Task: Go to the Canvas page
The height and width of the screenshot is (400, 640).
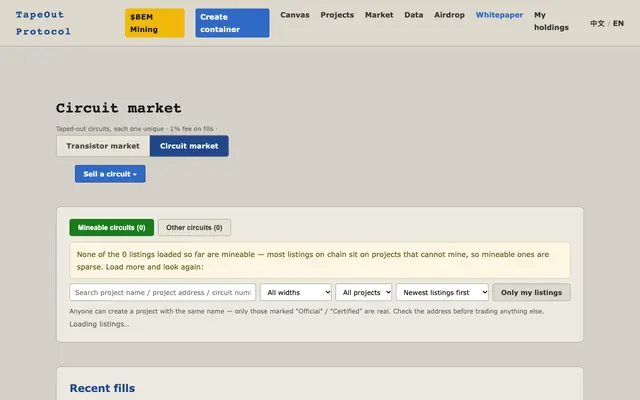Action: coord(295,15)
